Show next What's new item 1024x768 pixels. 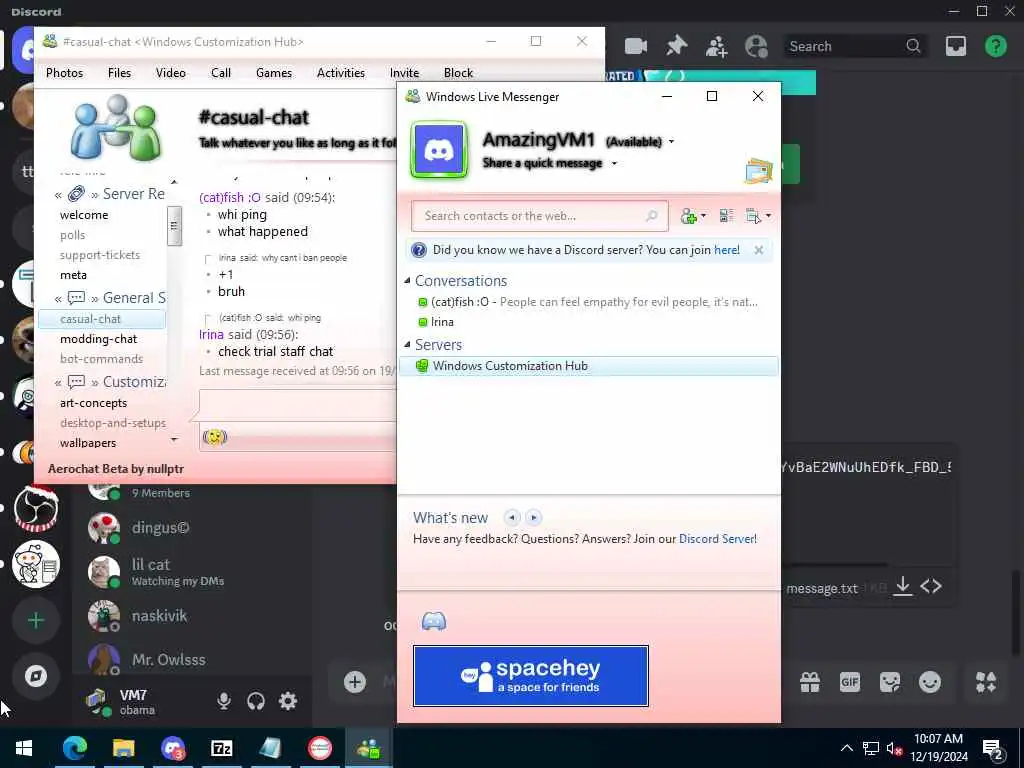(x=534, y=517)
